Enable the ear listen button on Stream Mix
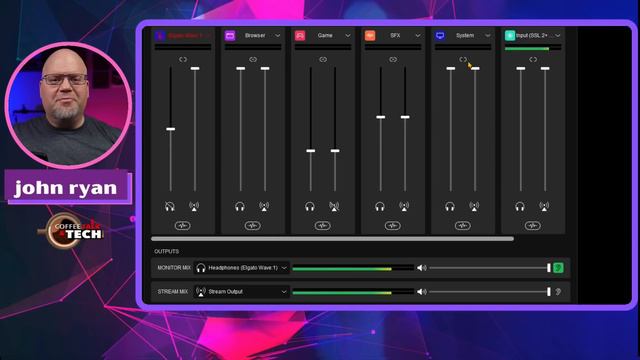 point(558,291)
